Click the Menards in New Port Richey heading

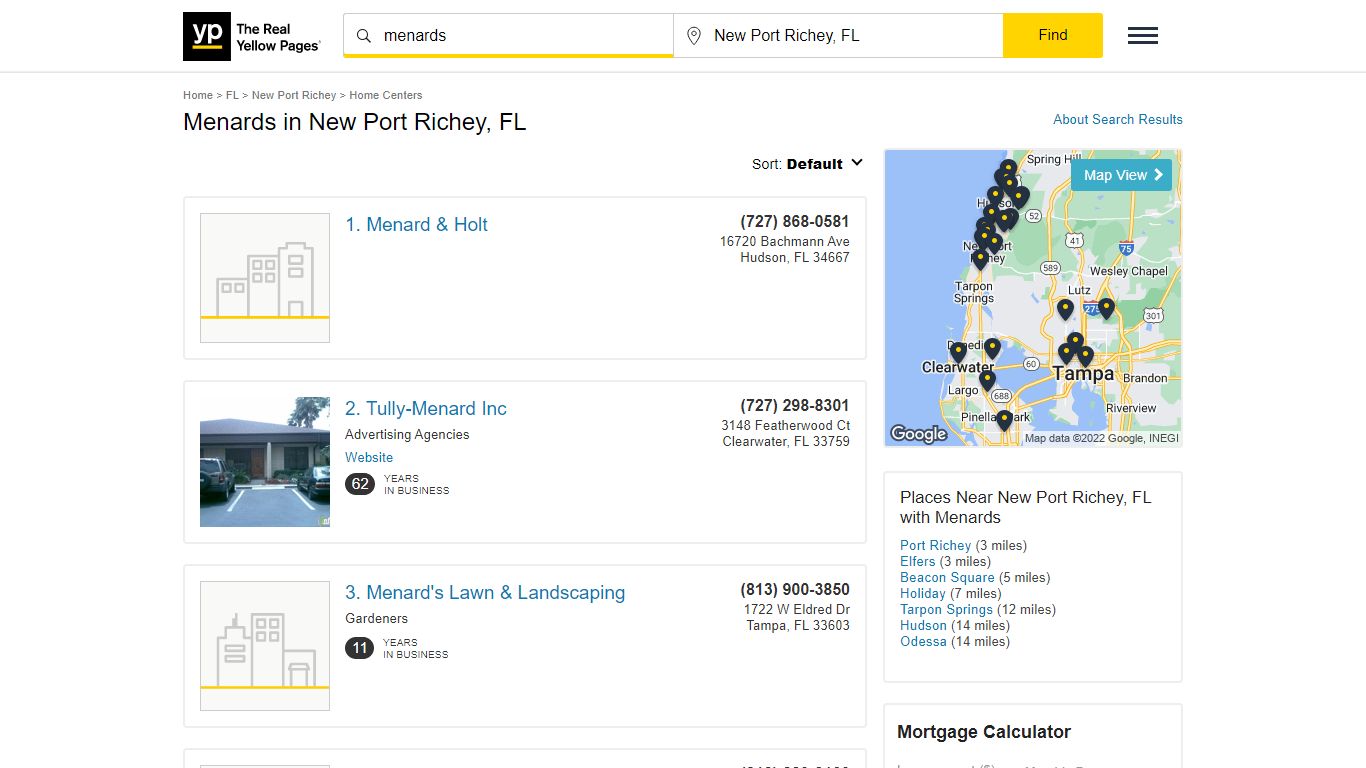(355, 122)
